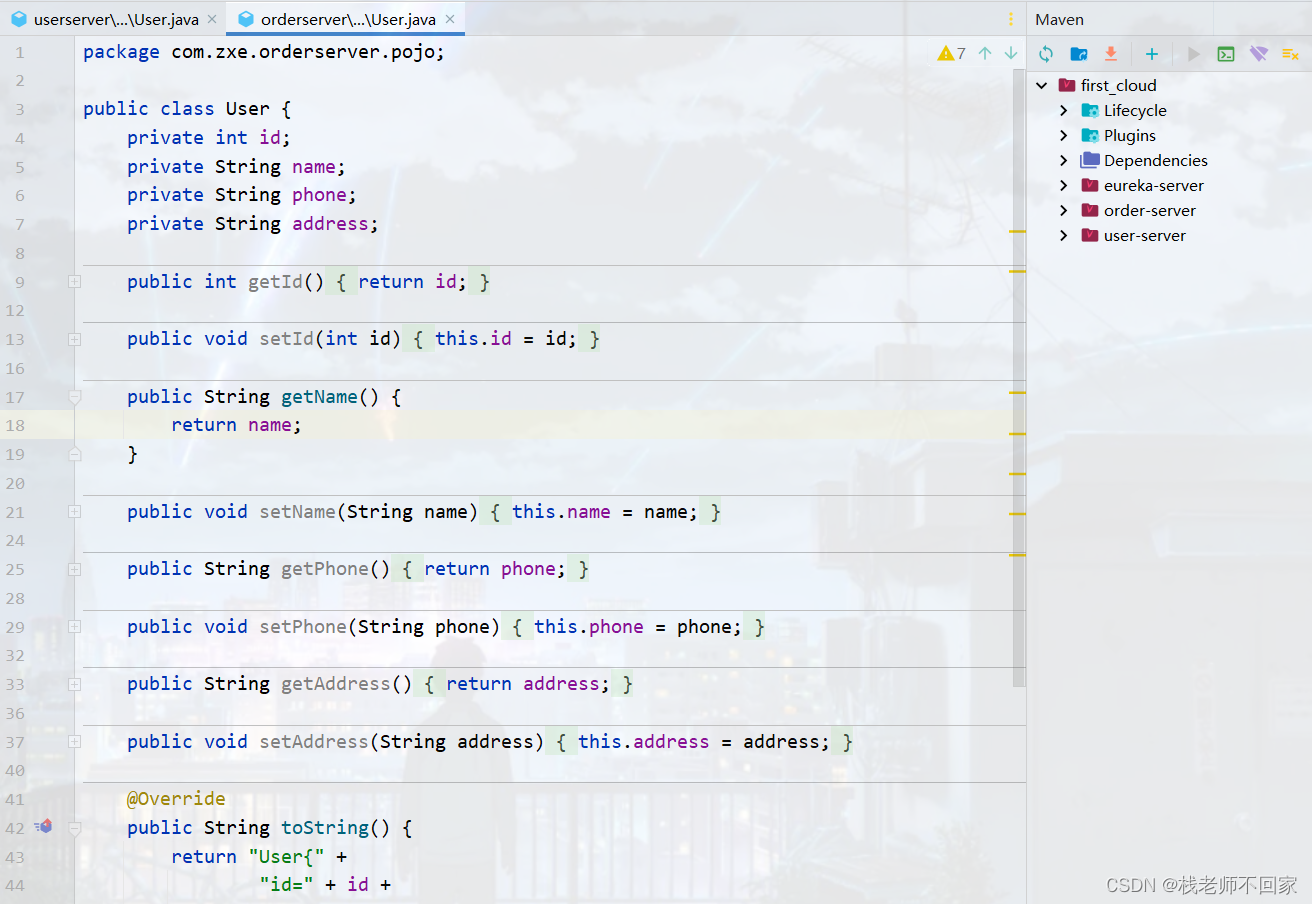Collapse getName method at line 17
Screen dimensions: 1312x904
tap(74, 397)
